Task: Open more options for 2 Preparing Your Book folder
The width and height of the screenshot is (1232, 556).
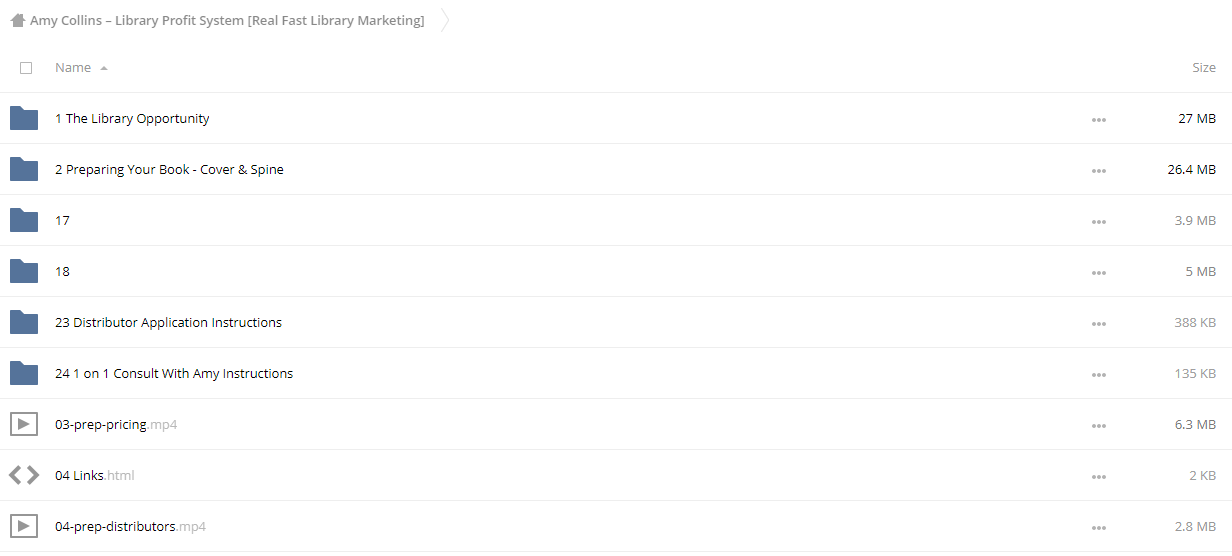Action: click(x=1099, y=170)
